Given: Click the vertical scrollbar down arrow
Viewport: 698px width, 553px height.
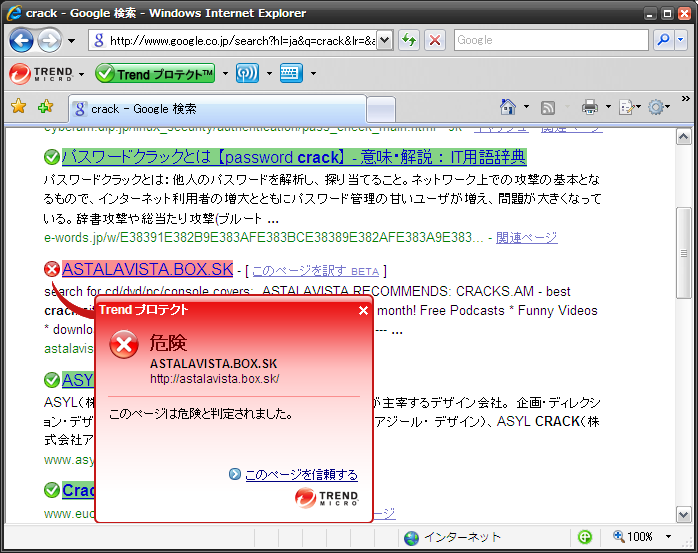Looking at the screenshot, I should pyautogui.click(x=684, y=514).
